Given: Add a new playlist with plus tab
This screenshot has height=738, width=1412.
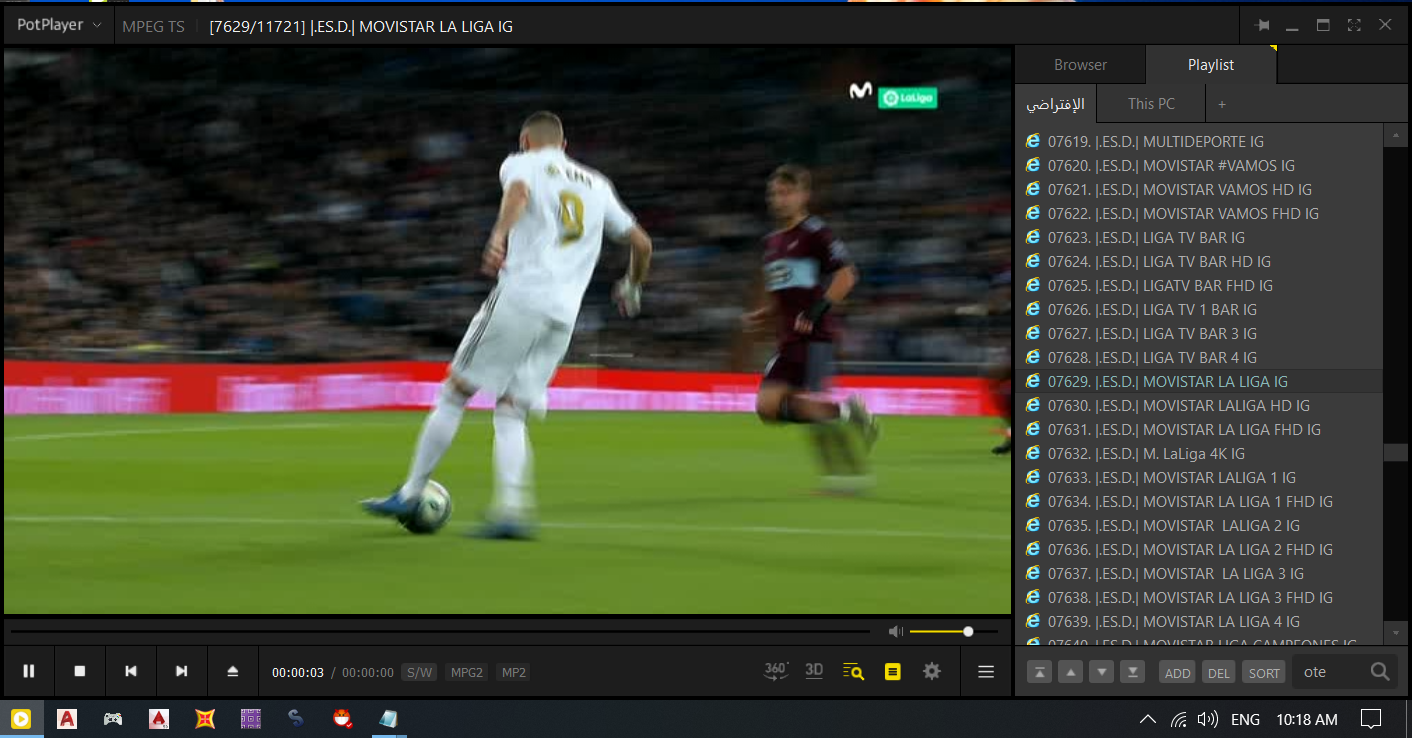Looking at the screenshot, I should point(1221,104).
